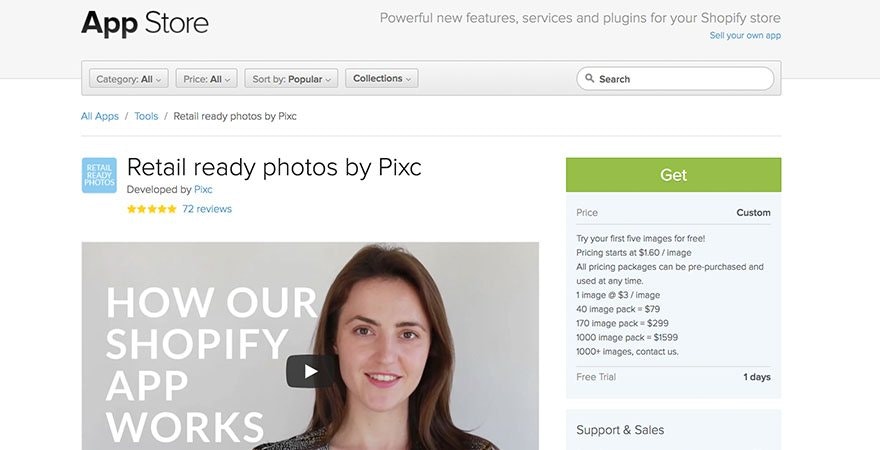Expand the Category: All dropdown
The width and height of the screenshot is (880, 450).
(129, 79)
